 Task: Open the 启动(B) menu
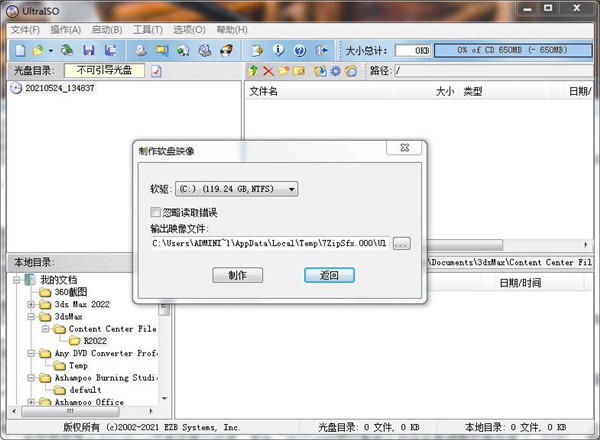pyautogui.click(x=107, y=30)
